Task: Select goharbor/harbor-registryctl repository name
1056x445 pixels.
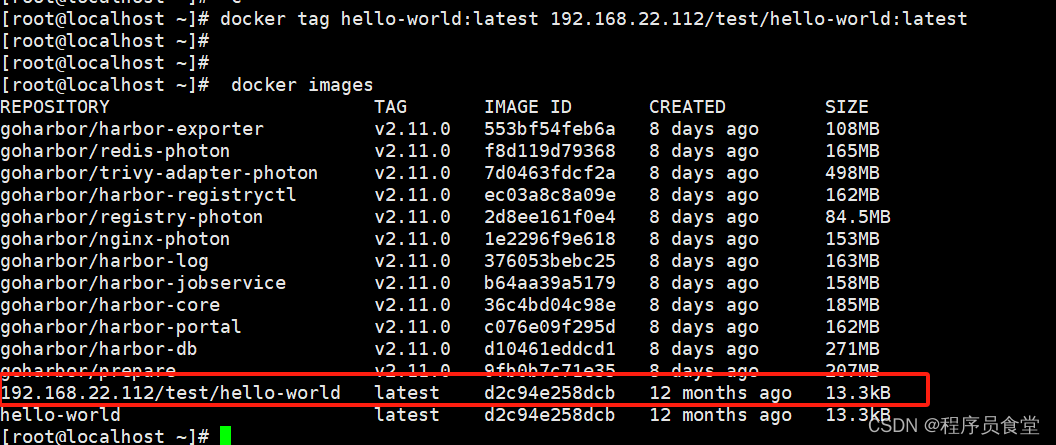Action: pos(148,195)
